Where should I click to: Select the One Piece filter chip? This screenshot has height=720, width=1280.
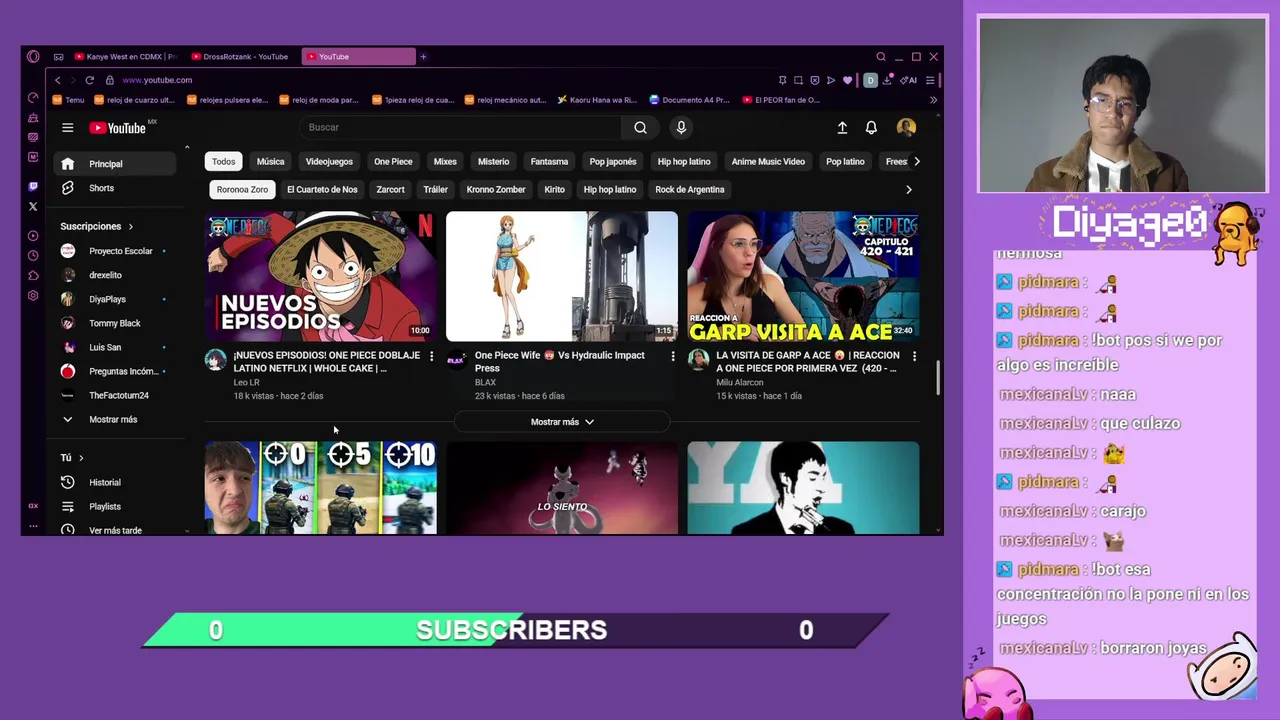(x=393, y=161)
